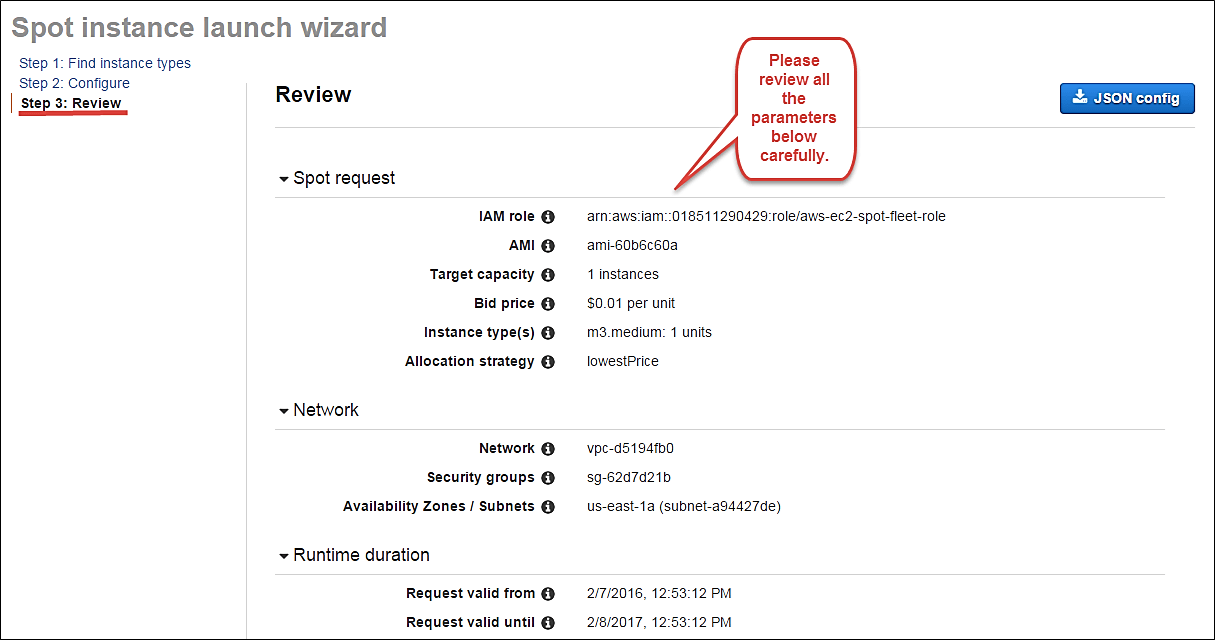Click the Bid price info icon
This screenshot has width=1215, height=640.
click(x=548, y=303)
